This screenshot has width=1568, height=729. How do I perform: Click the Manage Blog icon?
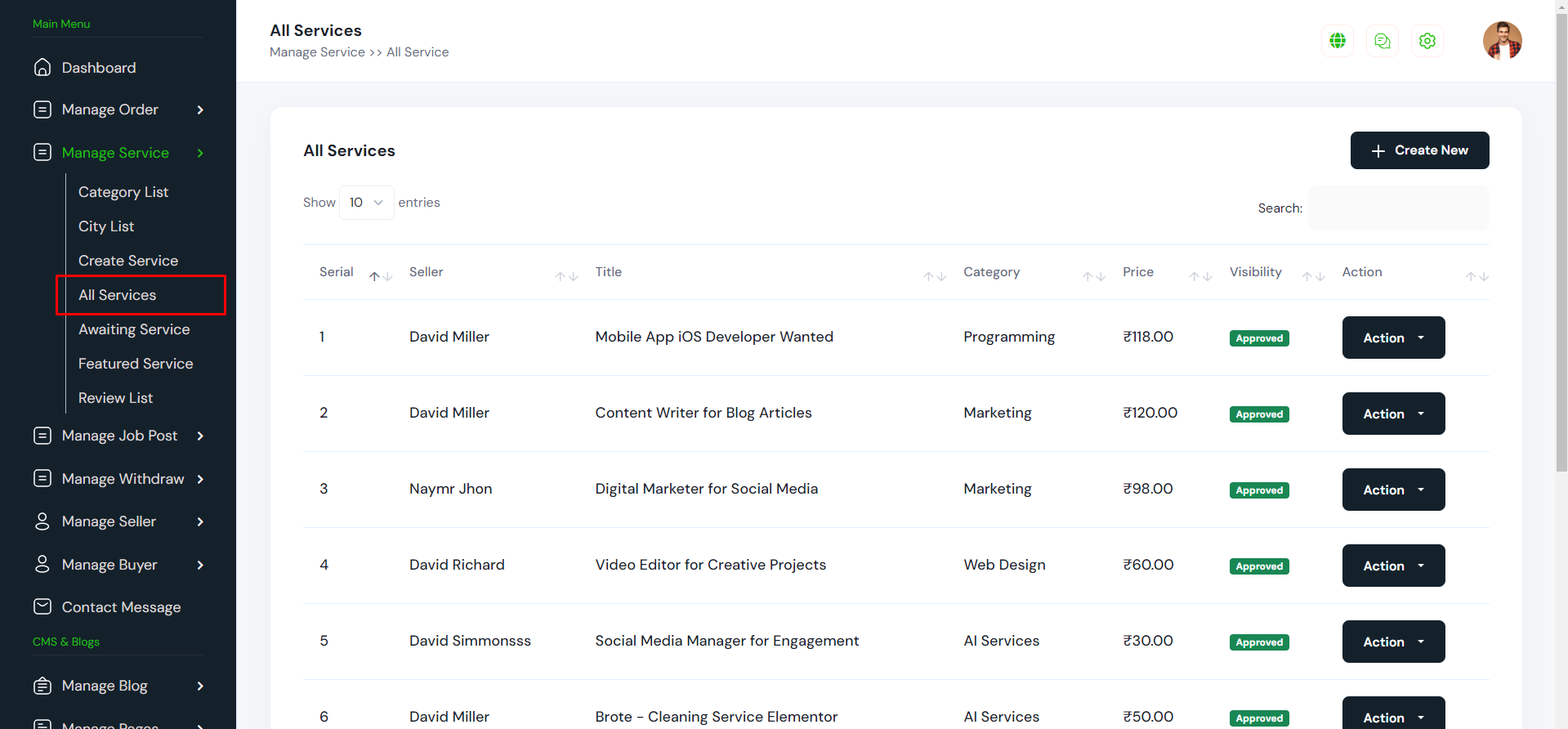(42, 686)
